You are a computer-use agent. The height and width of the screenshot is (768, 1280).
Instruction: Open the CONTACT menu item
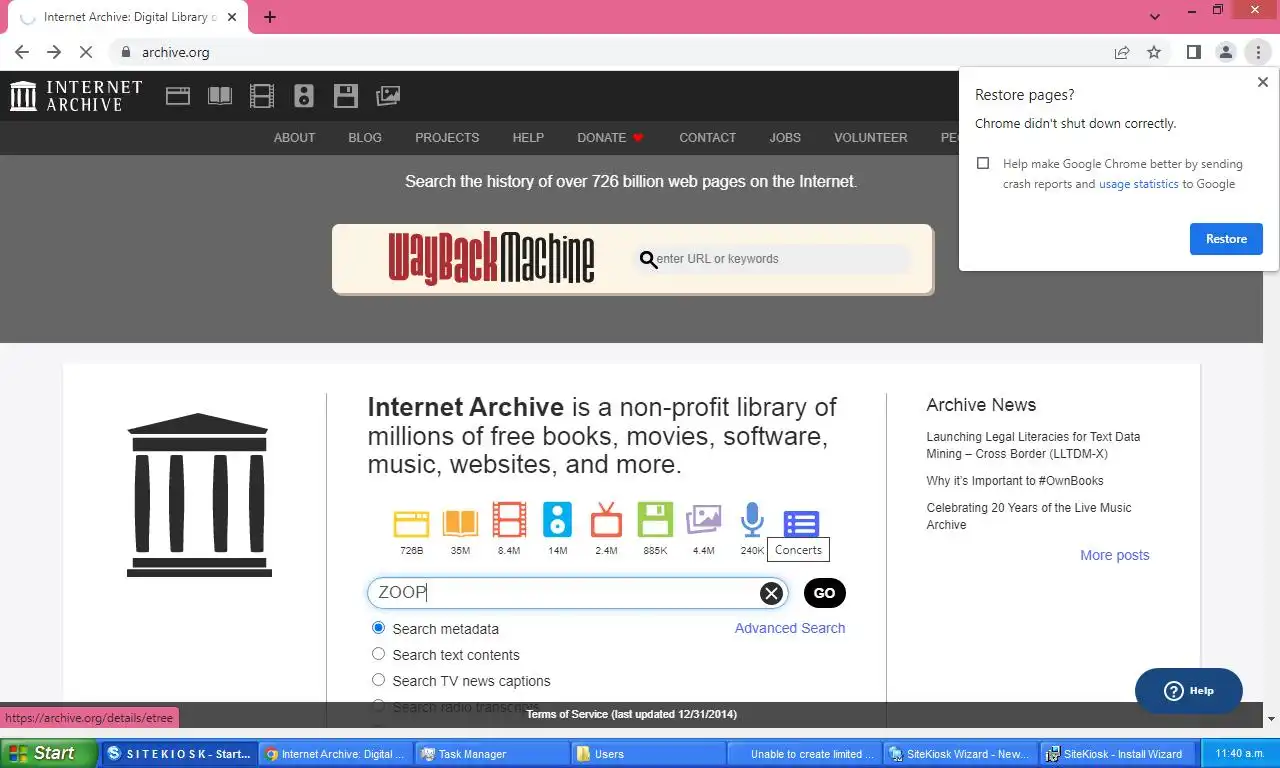click(x=707, y=138)
